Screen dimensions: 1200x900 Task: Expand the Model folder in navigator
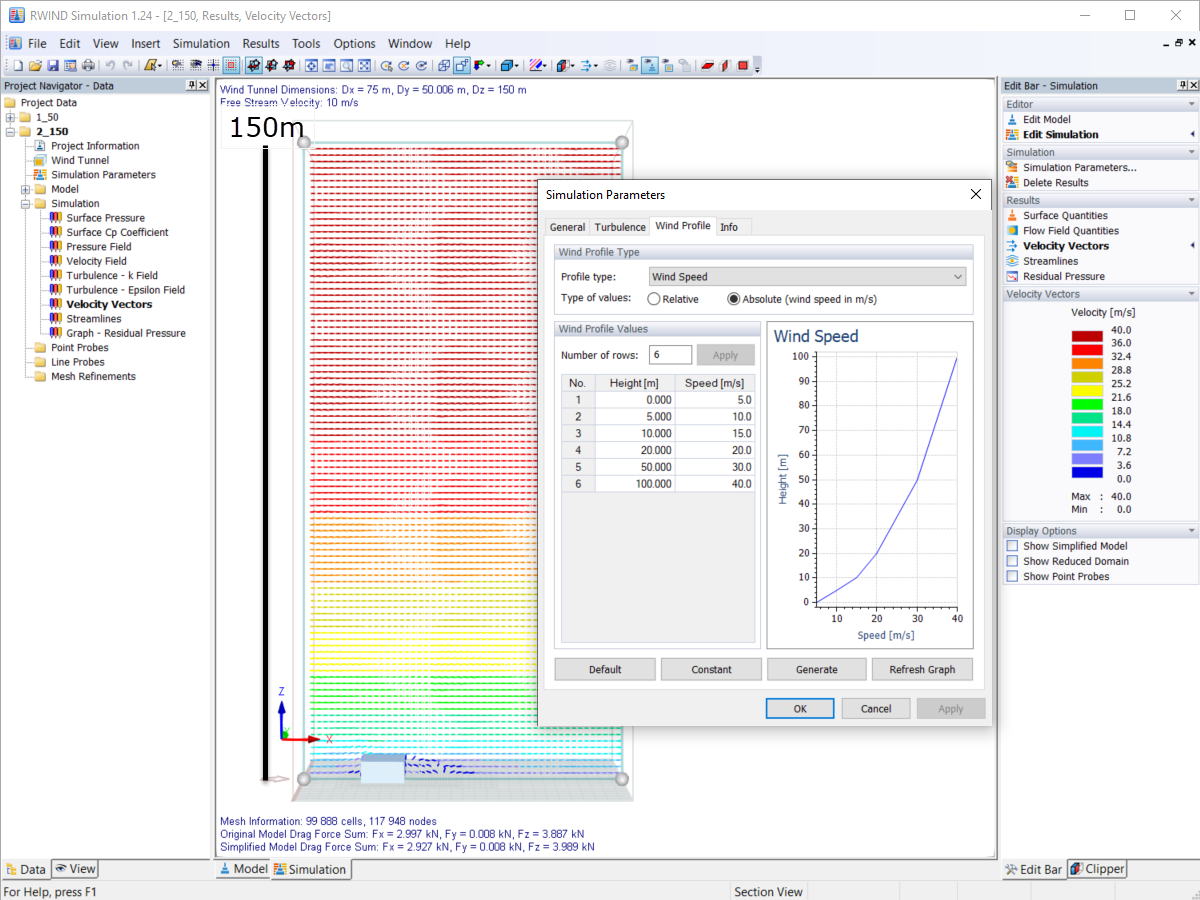(x=26, y=189)
